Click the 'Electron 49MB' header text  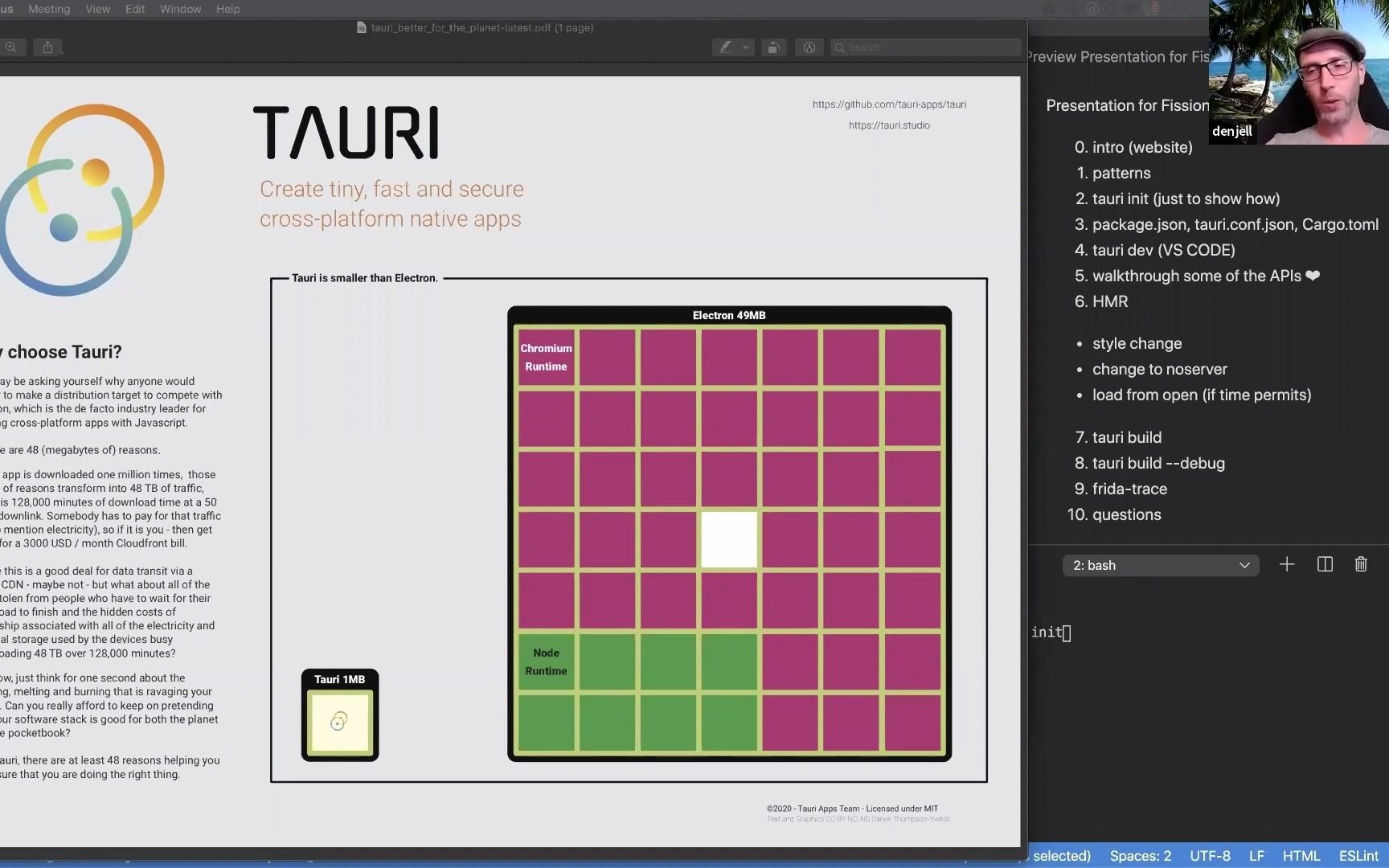[729, 315]
